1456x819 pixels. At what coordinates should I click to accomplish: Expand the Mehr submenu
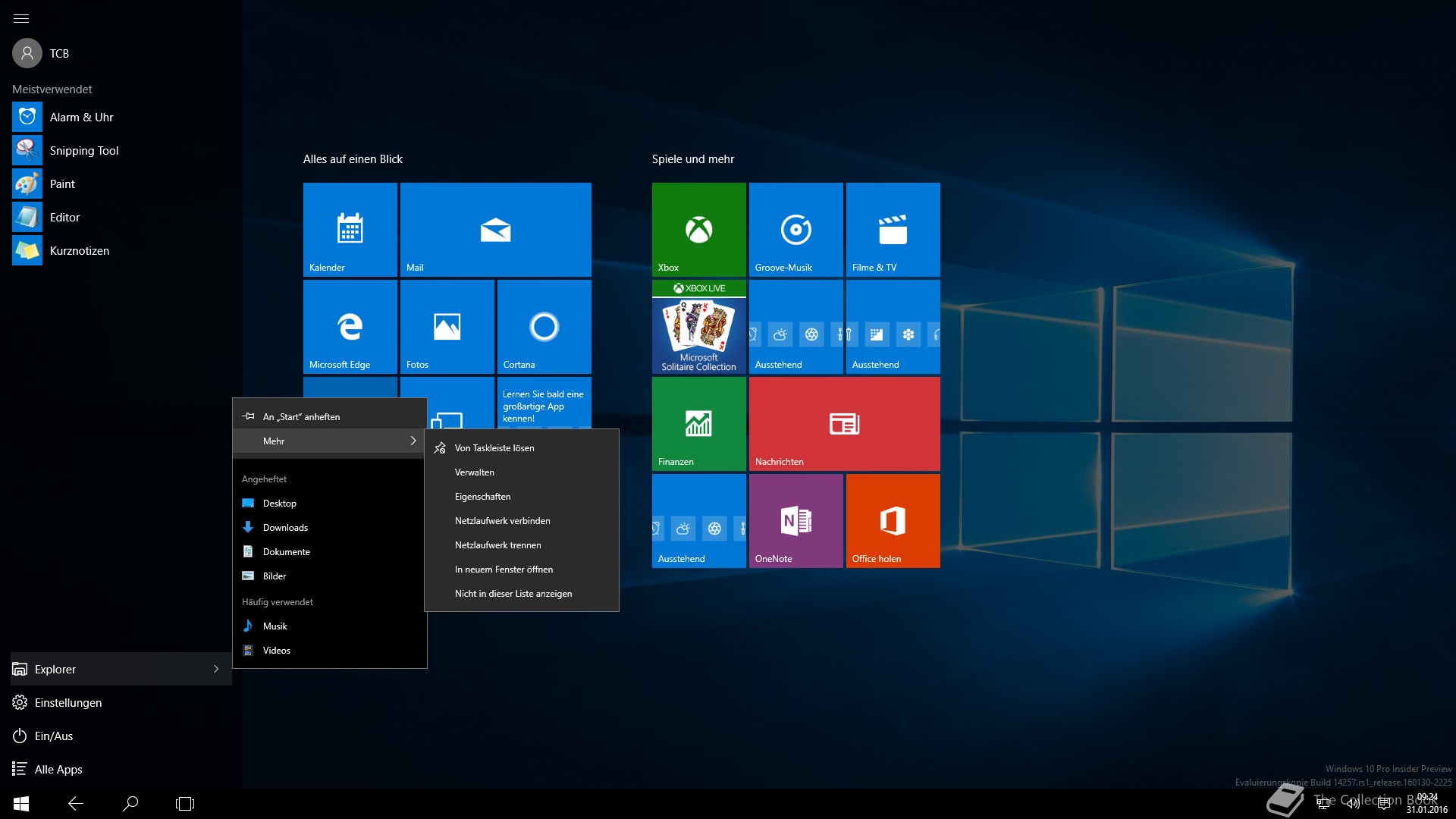coord(330,441)
